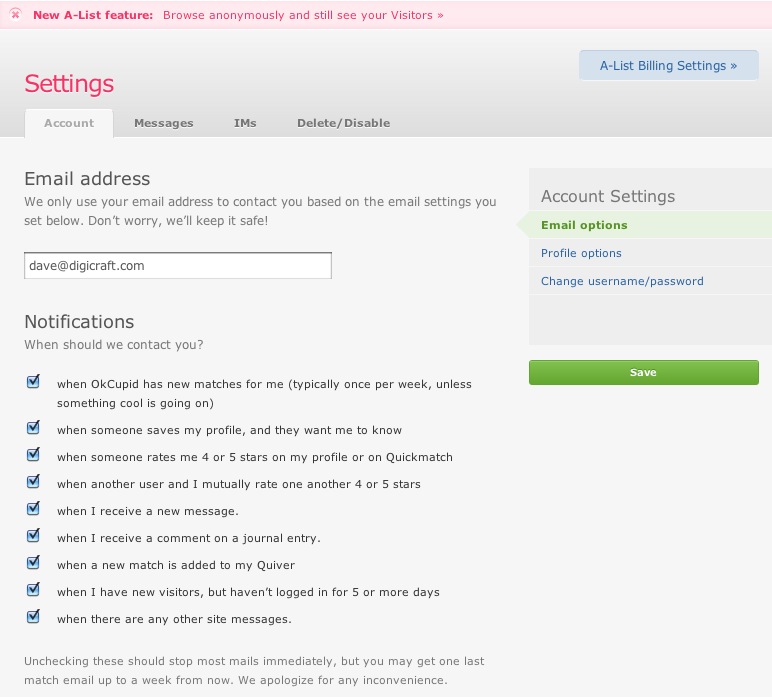Click 'when there are any other site messages.' label
The width and height of the screenshot is (772, 697).
click(x=174, y=619)
